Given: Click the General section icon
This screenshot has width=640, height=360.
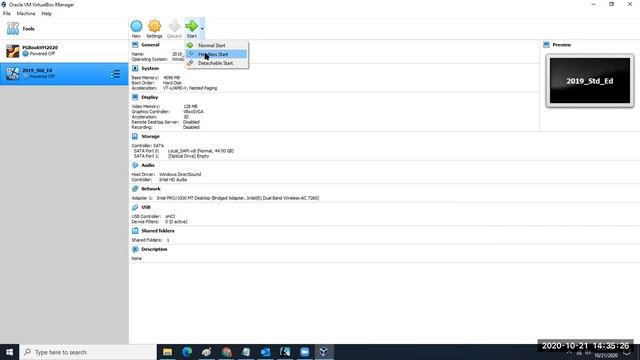Looking at the screenshot, I should click(x=135, y=45).
